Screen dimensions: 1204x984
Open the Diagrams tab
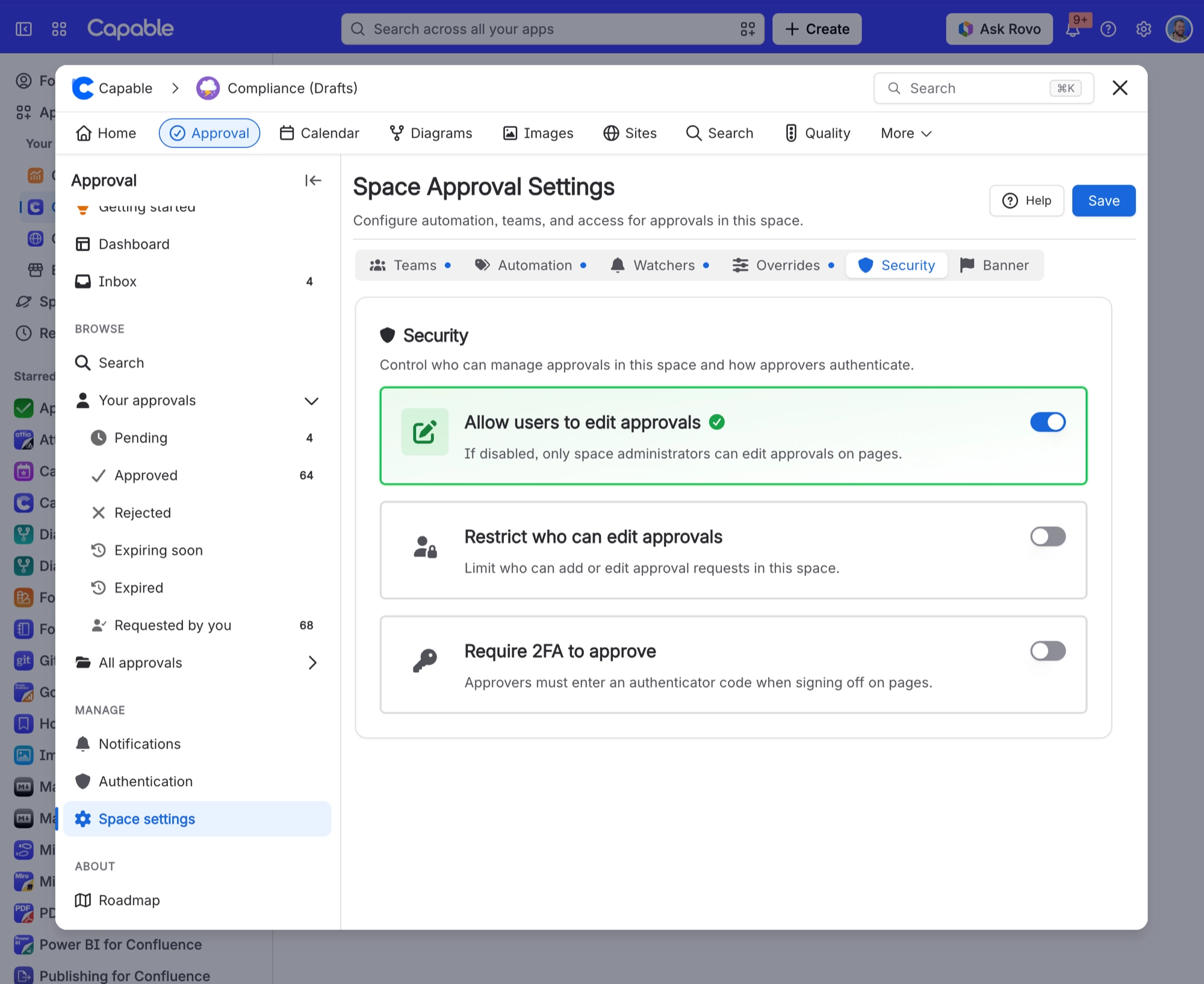(x=430, y=133)
